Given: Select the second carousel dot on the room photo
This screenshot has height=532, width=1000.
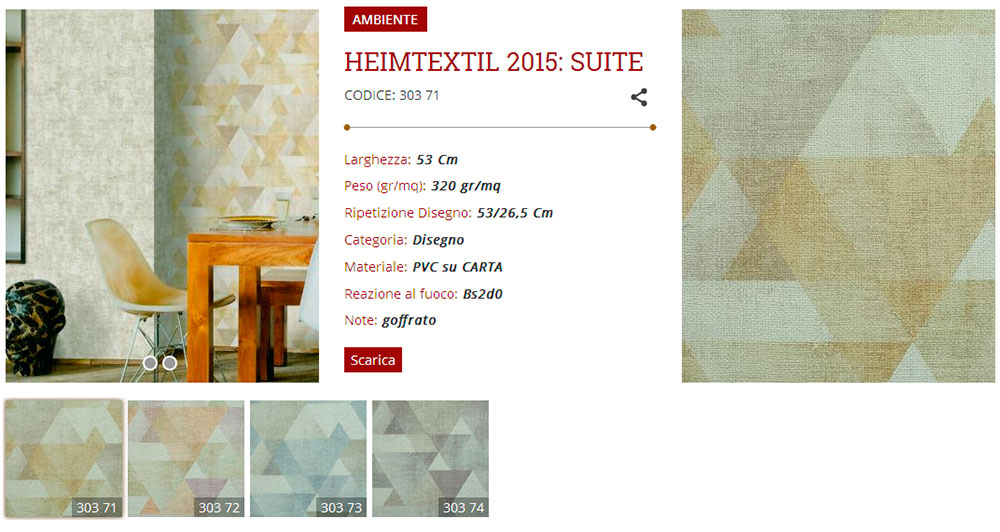Looking at the screenshot, I should (x=170, y=363).
